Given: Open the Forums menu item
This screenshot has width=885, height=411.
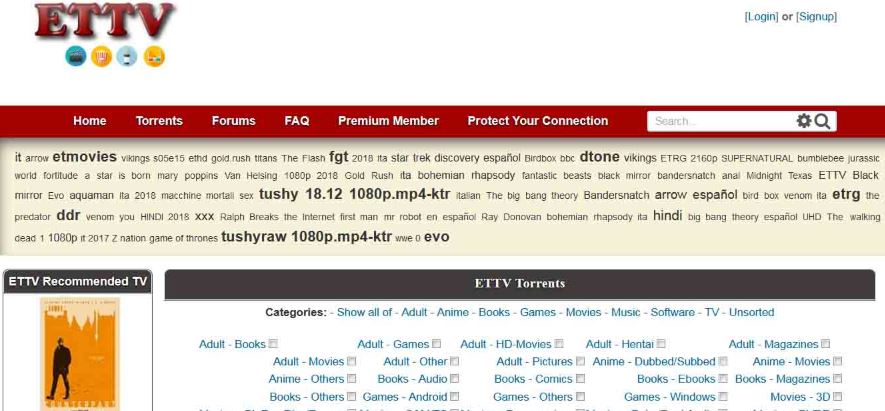Looking at the screenshot, I should (x=234, y=121).
